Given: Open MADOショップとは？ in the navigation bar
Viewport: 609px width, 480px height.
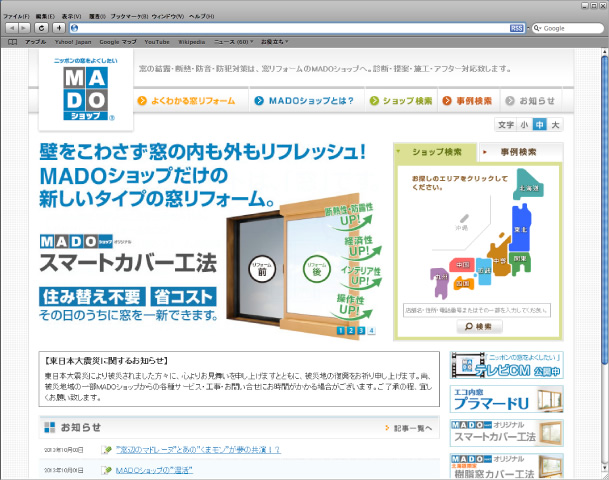Looking at the screenshot, I should pyautogui.click(x=304, y=101).
